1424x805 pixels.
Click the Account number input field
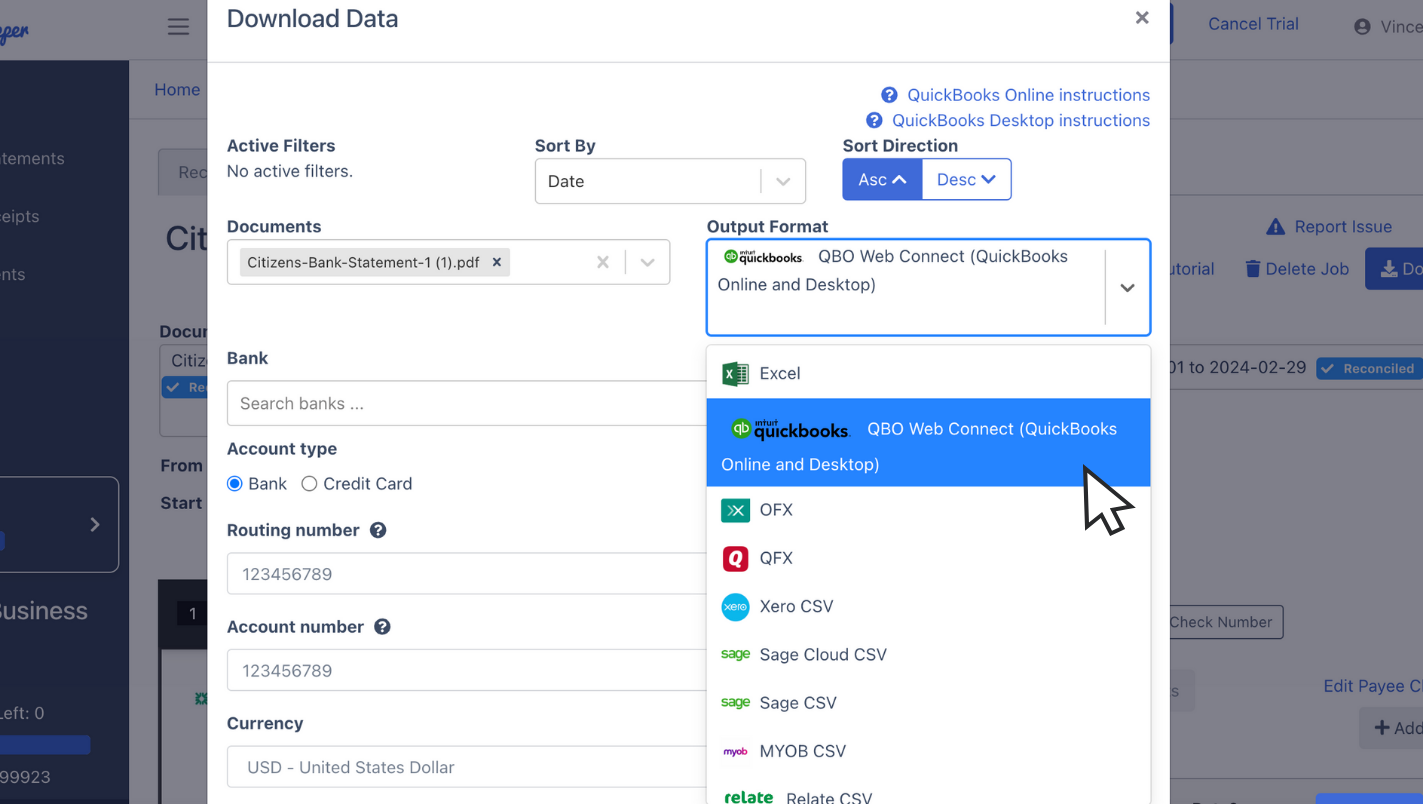[467, 670]
